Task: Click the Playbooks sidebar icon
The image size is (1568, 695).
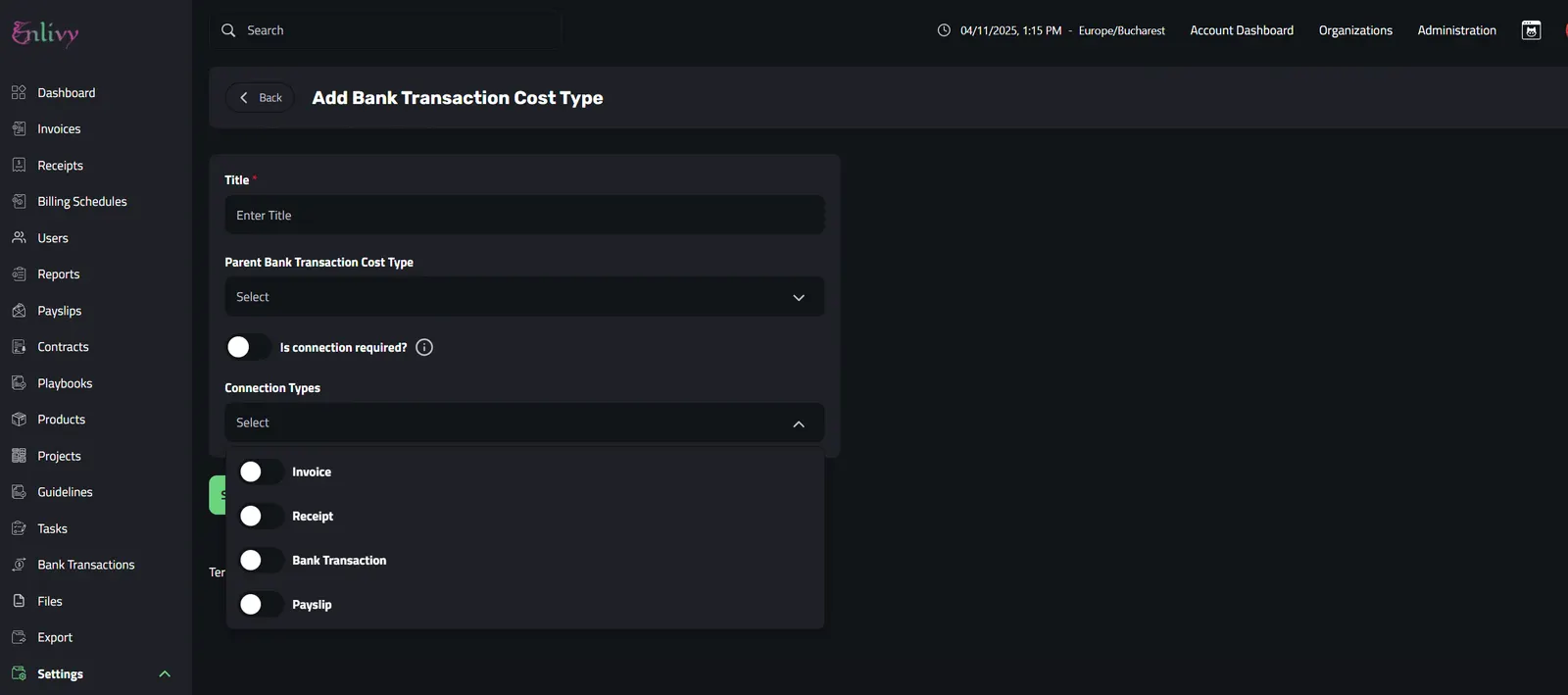Action: point(19,382)
